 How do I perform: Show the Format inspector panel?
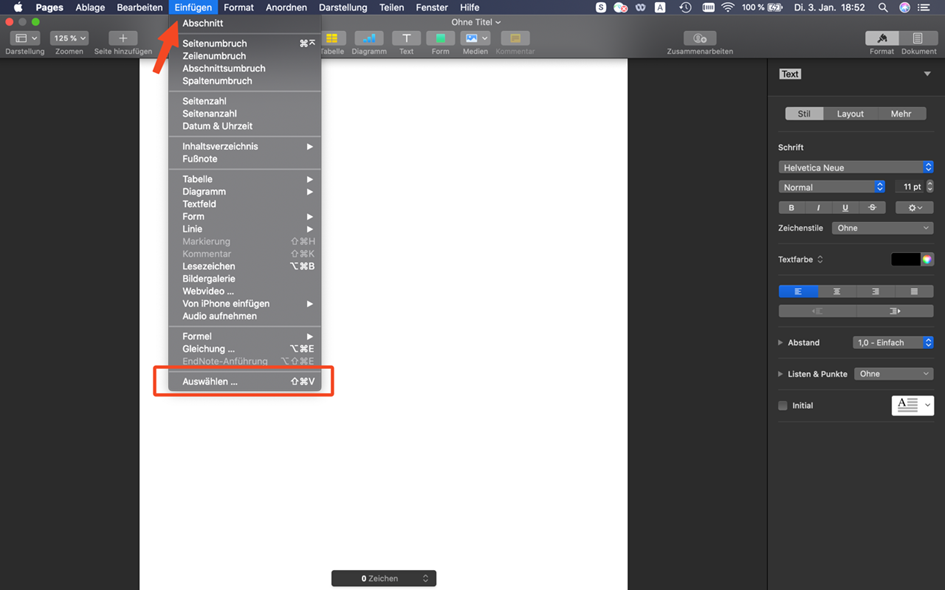882,38
